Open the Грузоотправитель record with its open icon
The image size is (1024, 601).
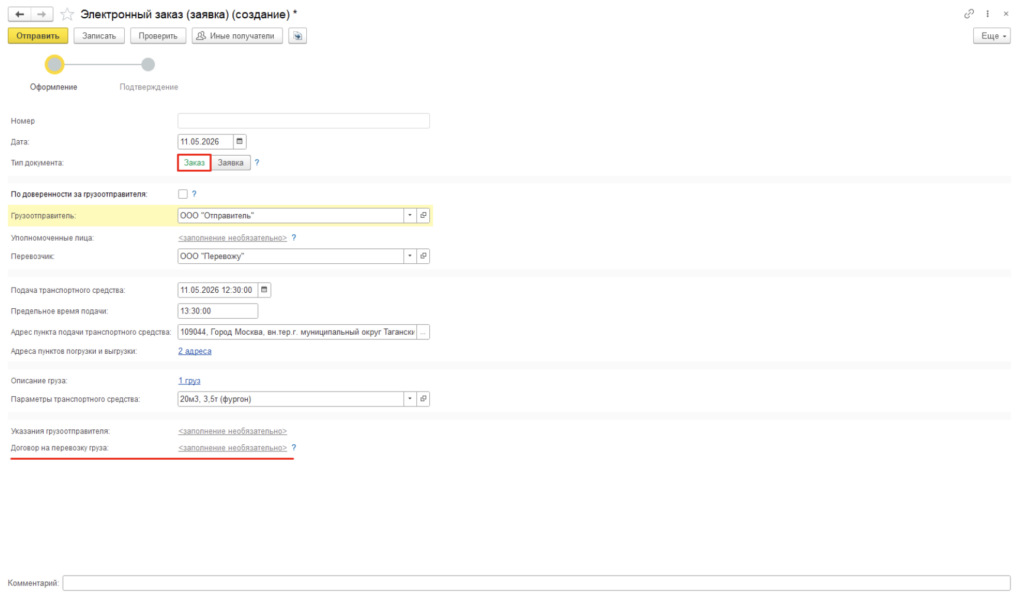tap(423, 216)
